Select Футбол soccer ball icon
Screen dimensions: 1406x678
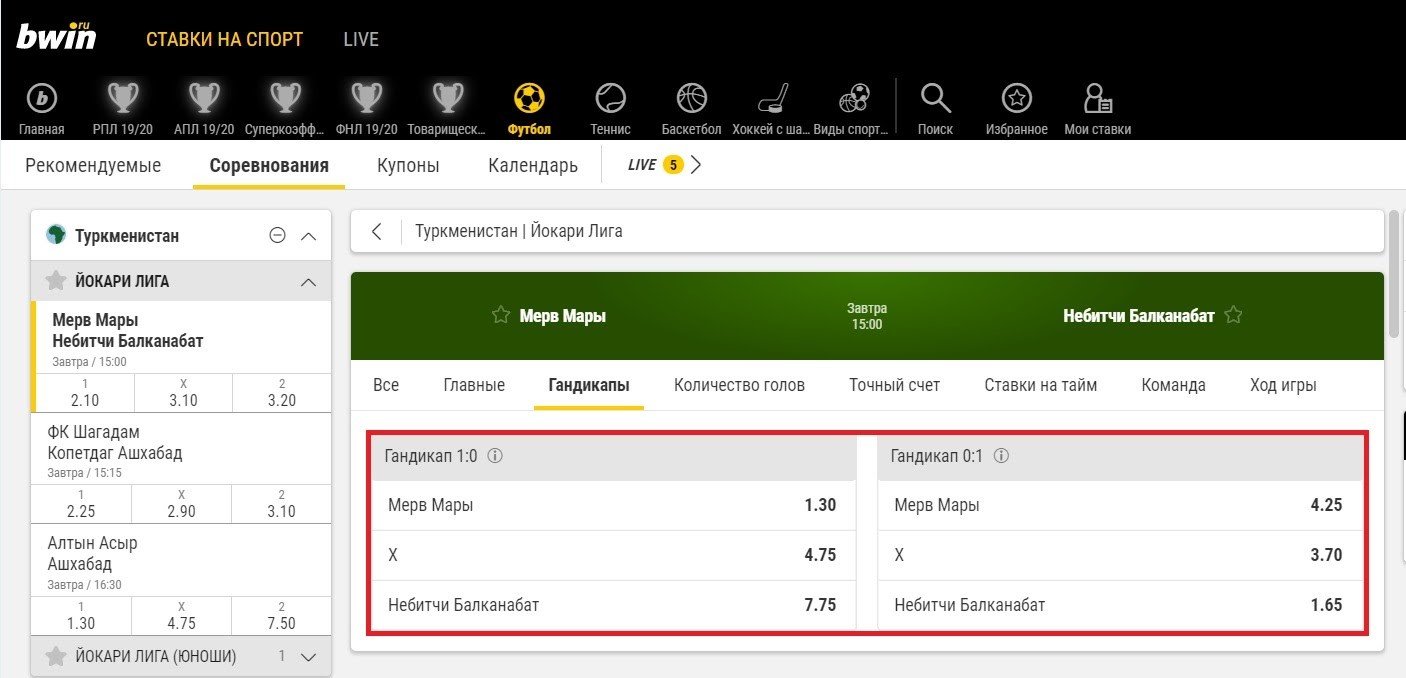[529, 98]
